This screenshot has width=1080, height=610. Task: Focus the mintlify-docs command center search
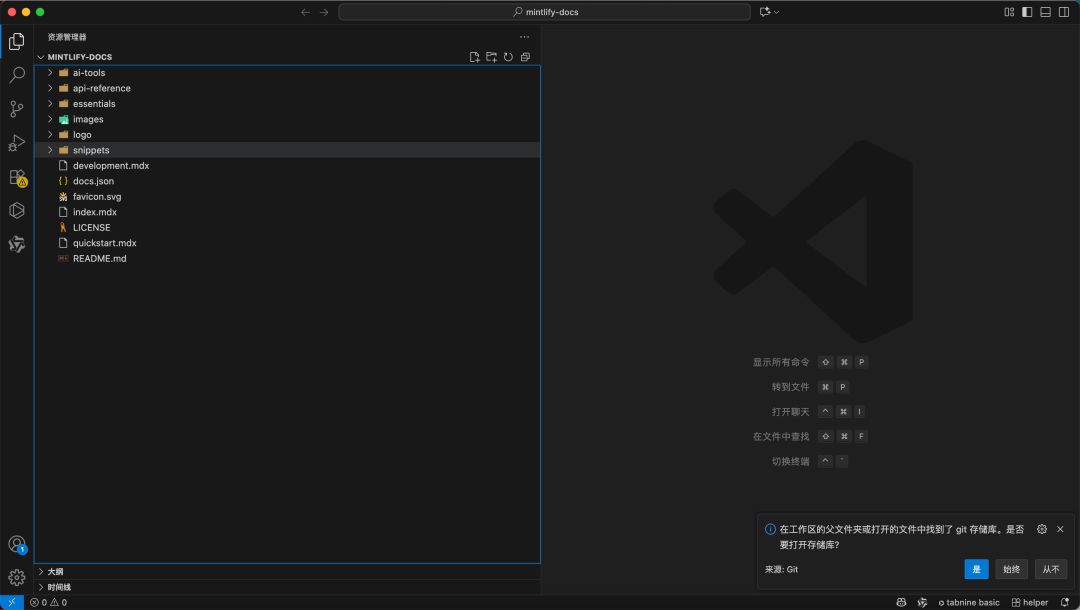point(544,12)
